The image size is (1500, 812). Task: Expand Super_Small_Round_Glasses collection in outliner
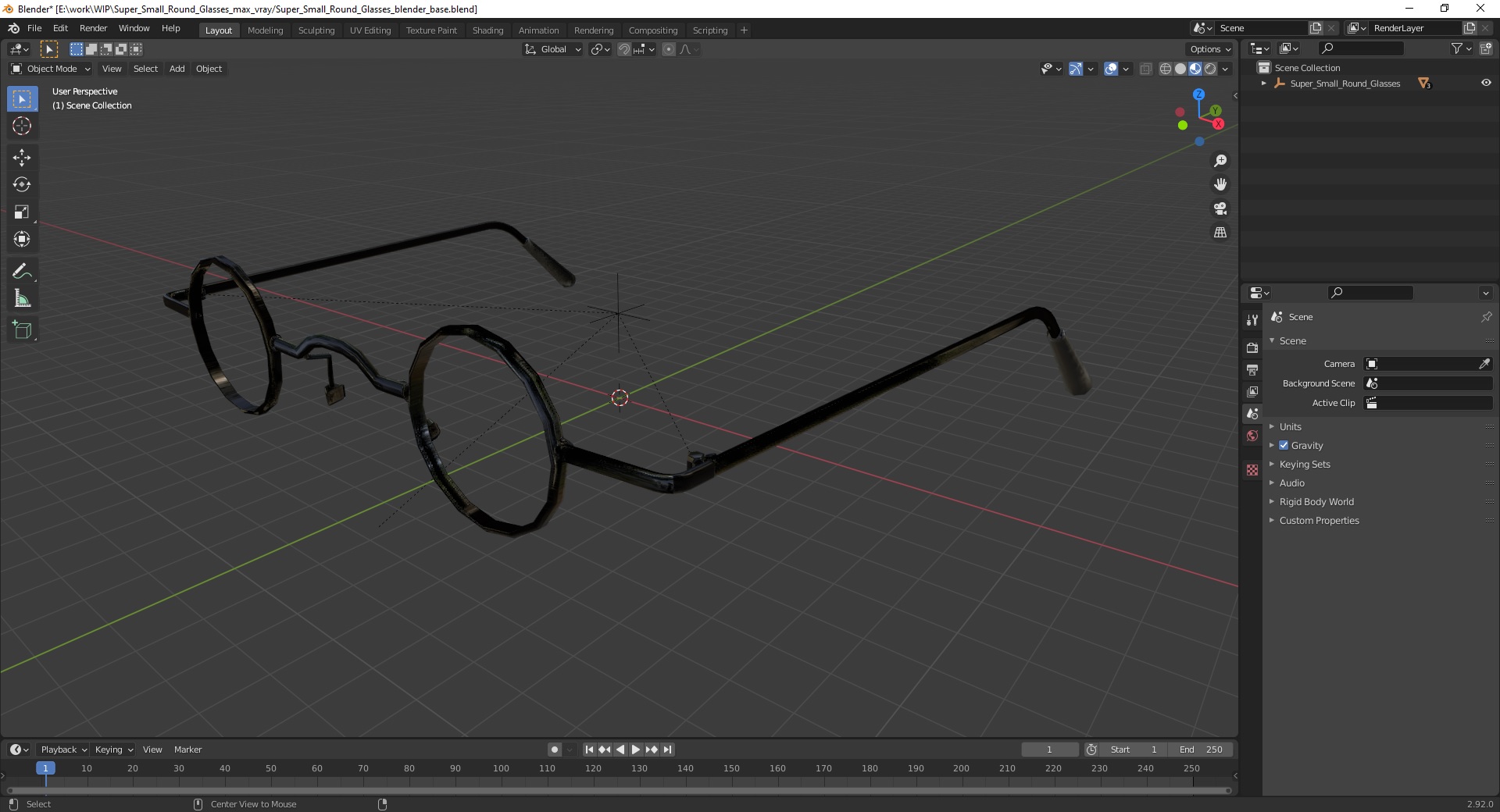coord(1264,84)
